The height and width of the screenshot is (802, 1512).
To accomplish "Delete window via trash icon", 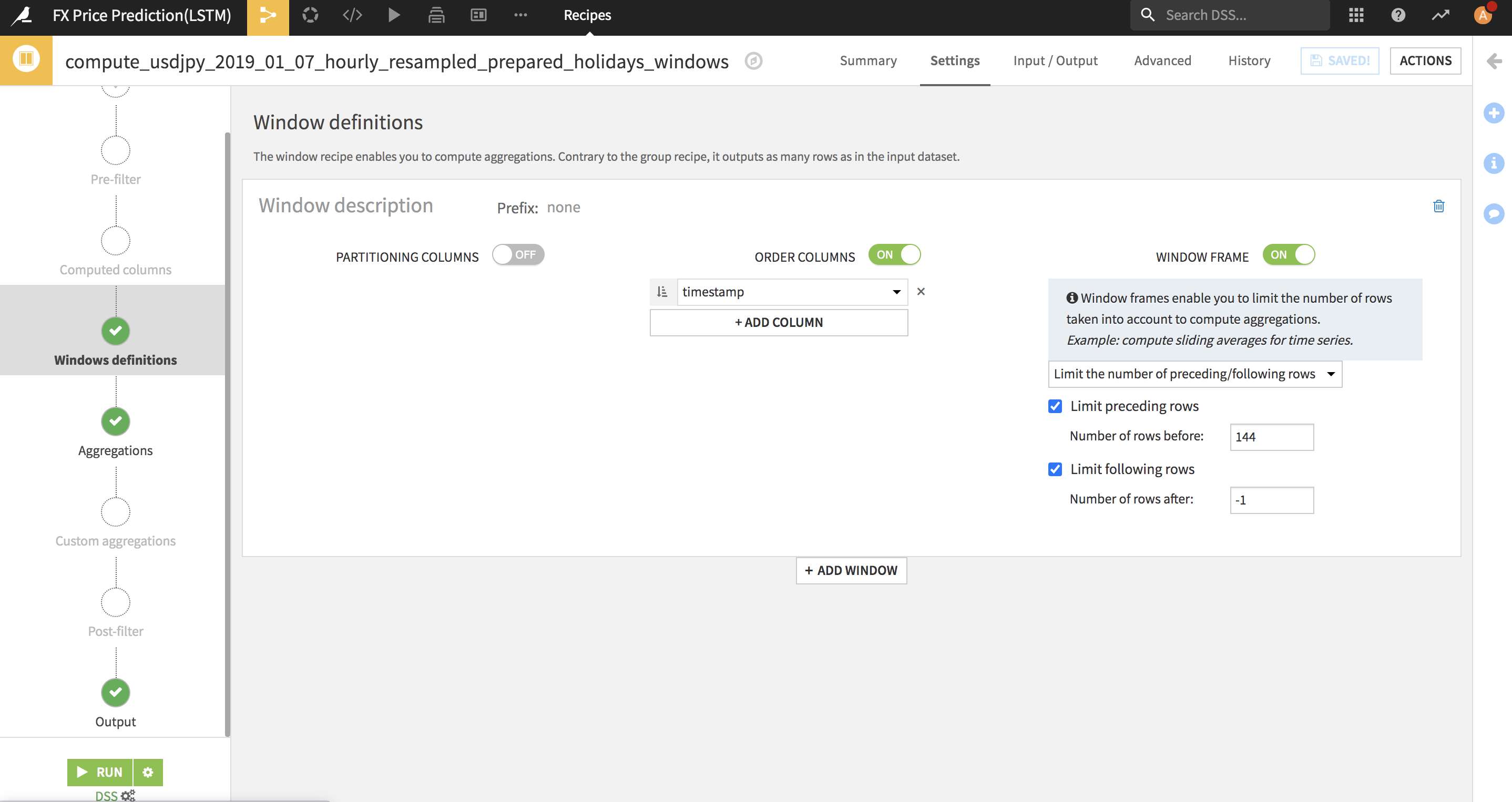I will [1438, 206].
